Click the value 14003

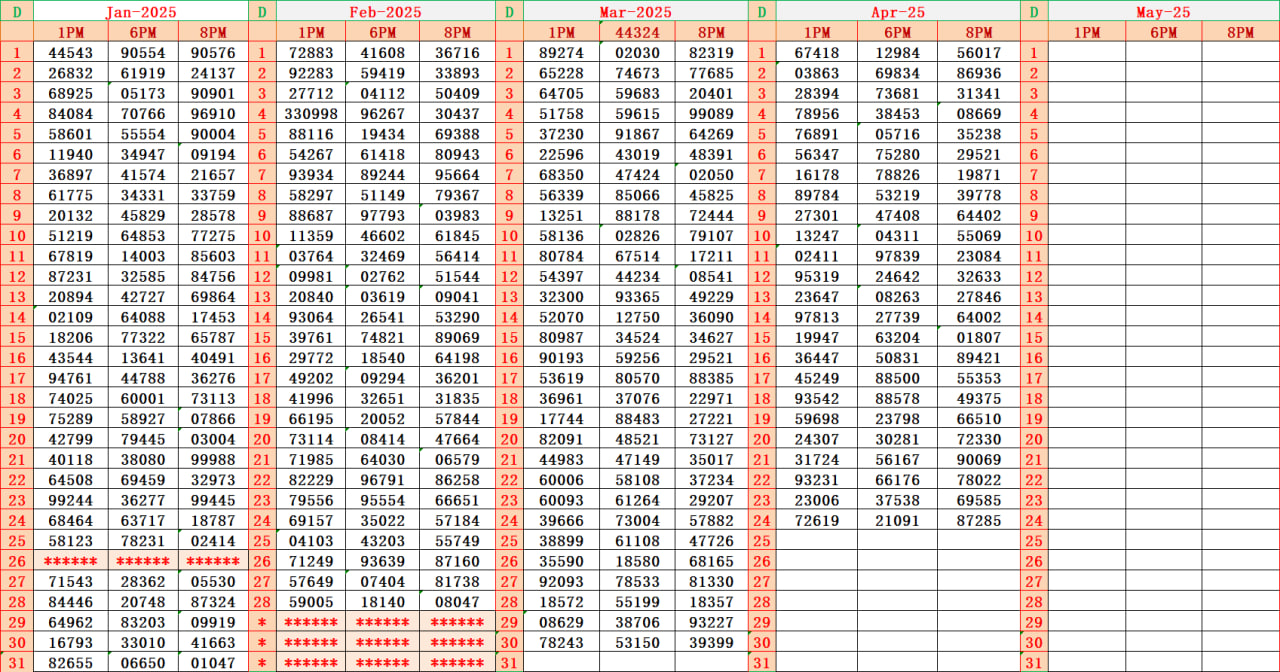click(143, 256)
